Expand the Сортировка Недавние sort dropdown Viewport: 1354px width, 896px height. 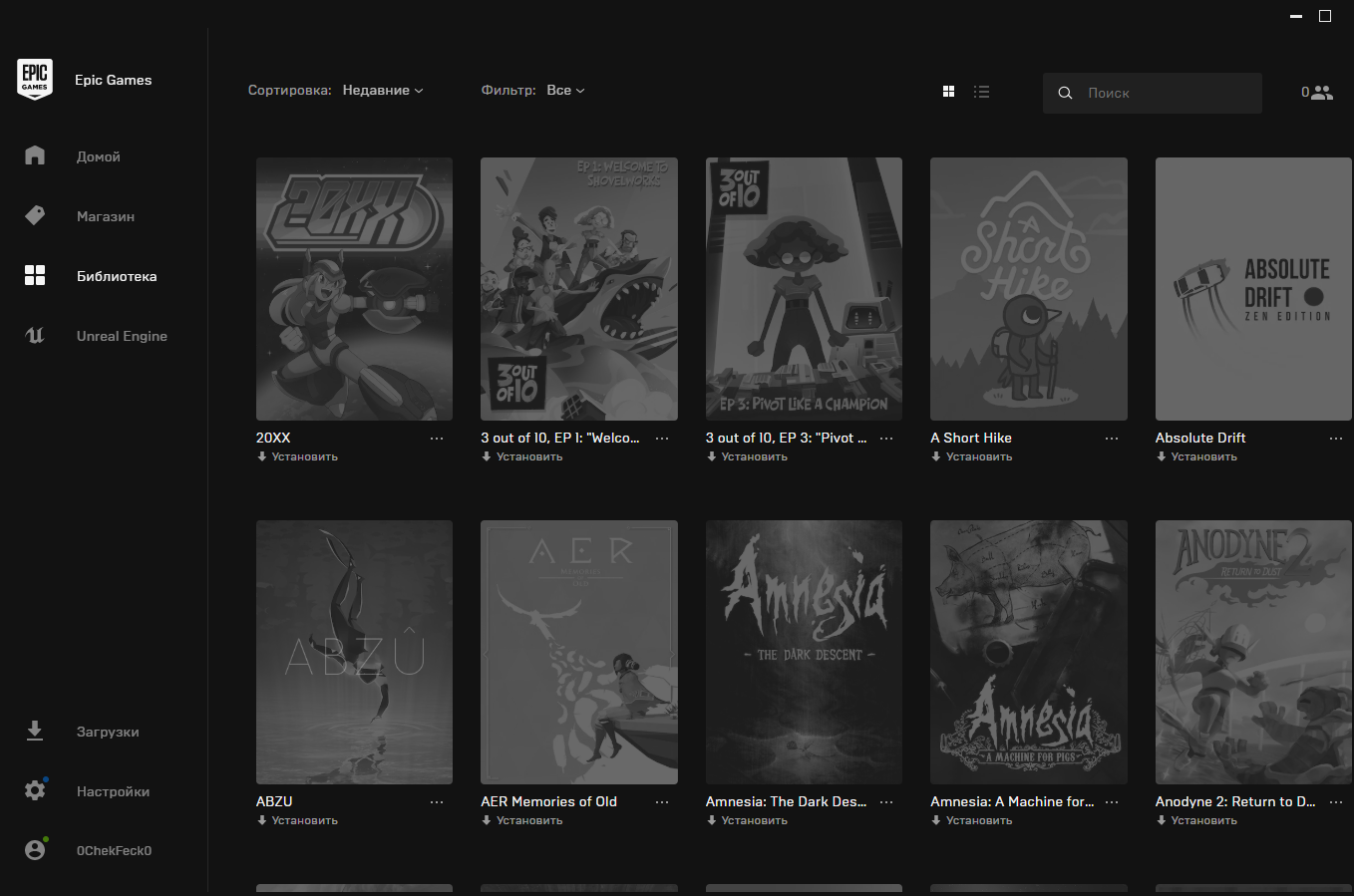pos(383,91)
